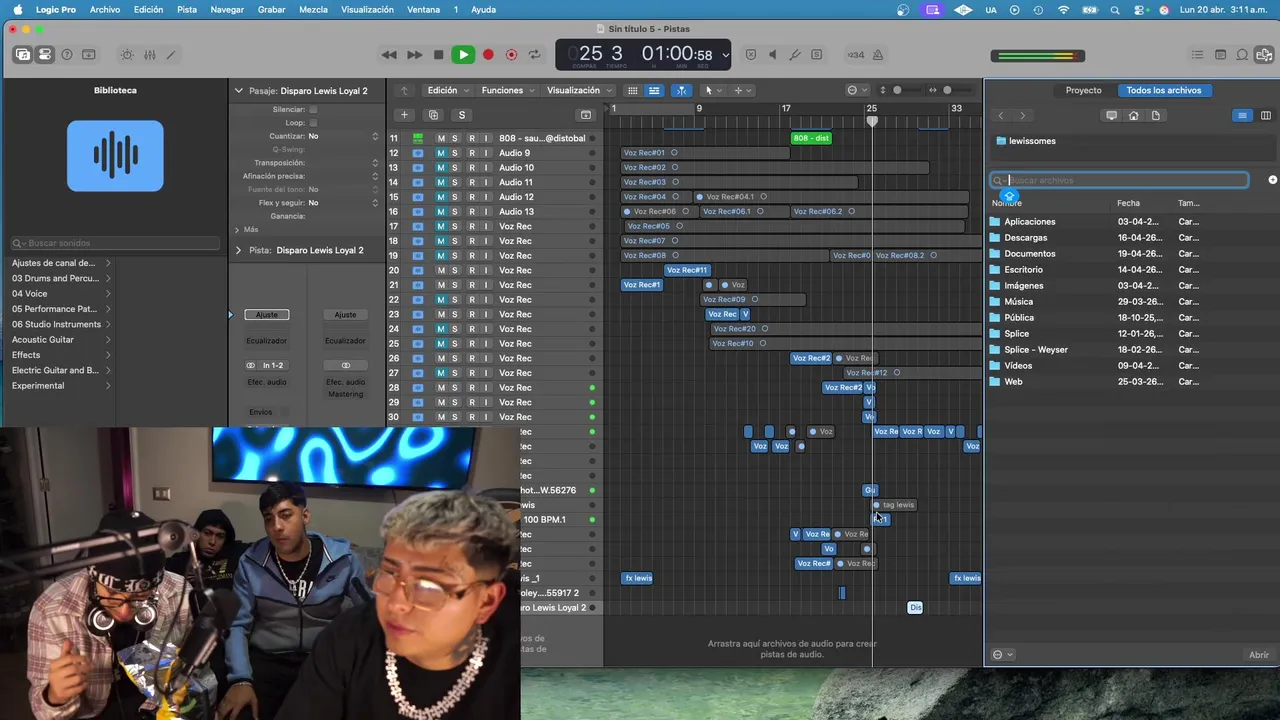Image resolution: width=1280 pixels, height=720 pixels.
Task: Open the Flex y seguir value dropdown
Action: click(343, 203)
